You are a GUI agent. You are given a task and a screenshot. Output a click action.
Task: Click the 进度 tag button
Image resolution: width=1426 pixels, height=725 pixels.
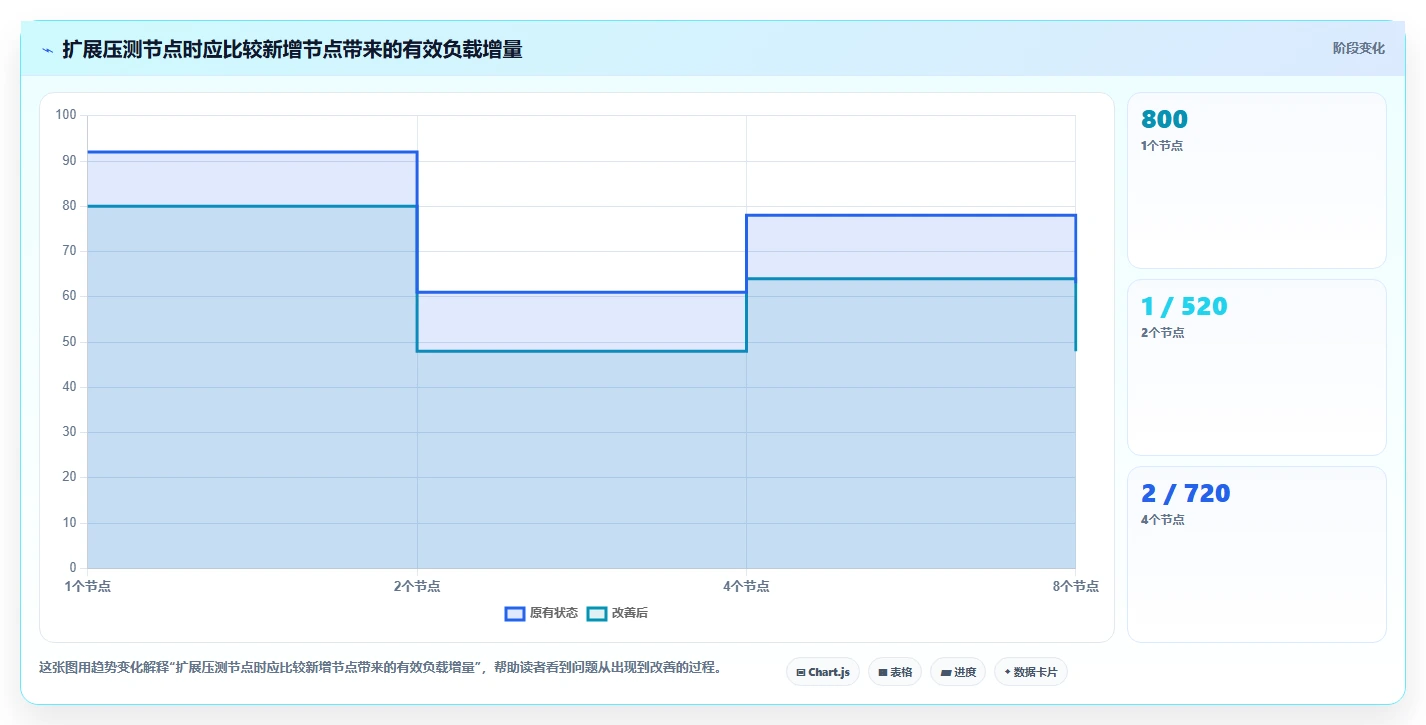[958, 672]
